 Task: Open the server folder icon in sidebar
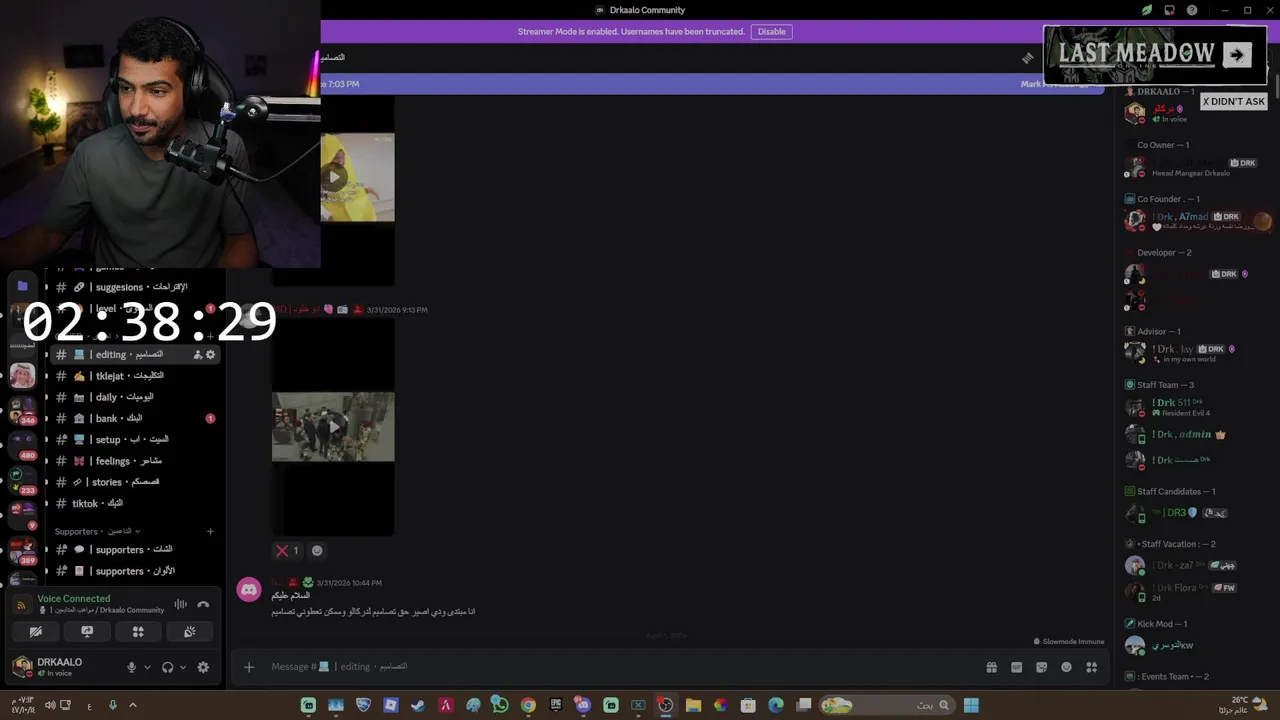22,286
